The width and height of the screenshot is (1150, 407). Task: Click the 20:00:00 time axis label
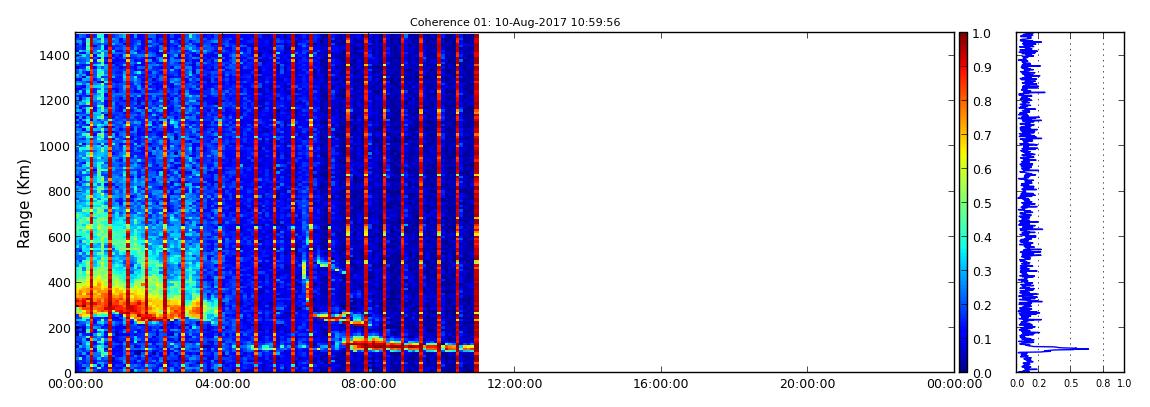[807, 385]
